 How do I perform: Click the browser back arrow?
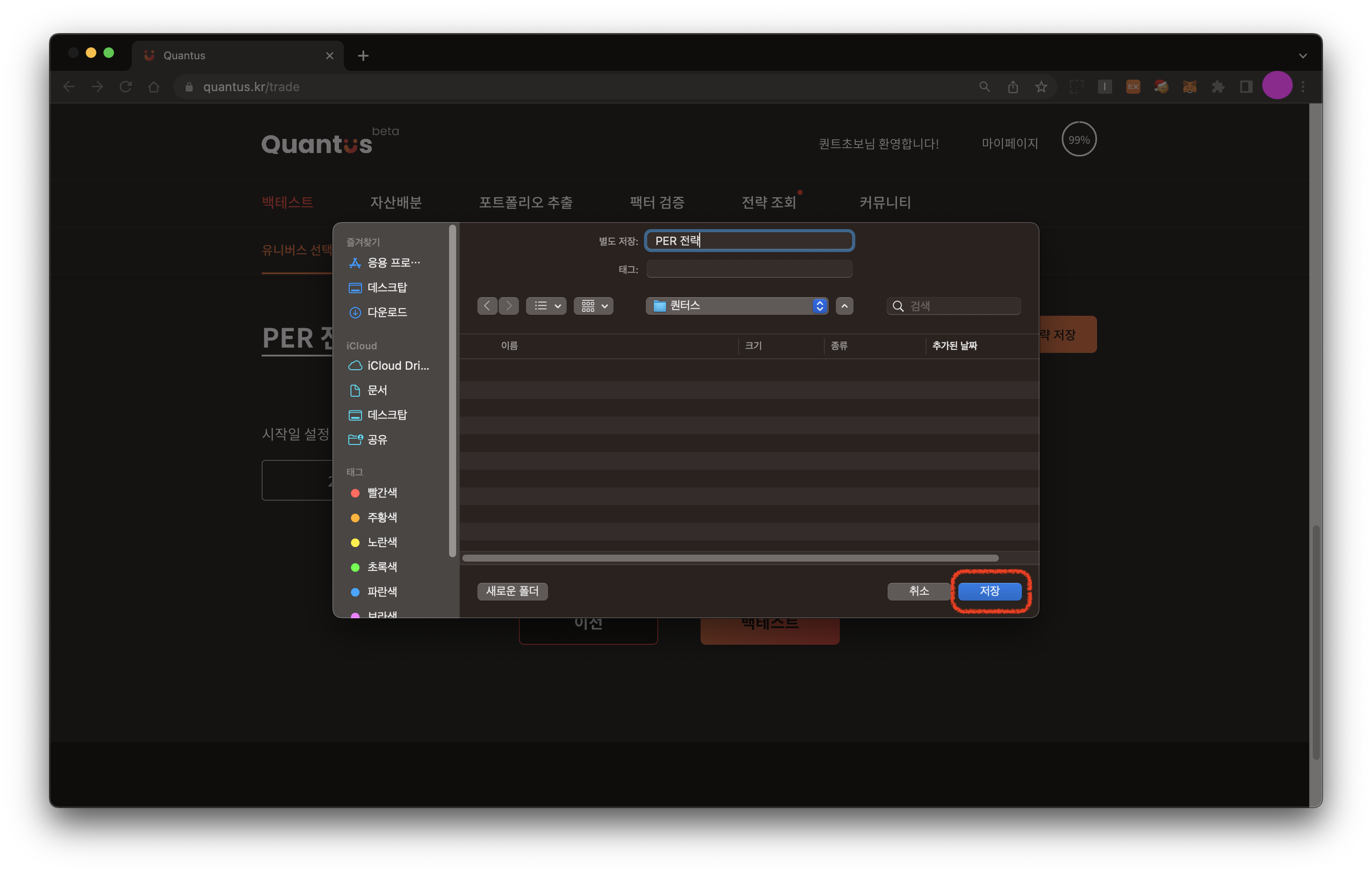click(69, 87)
